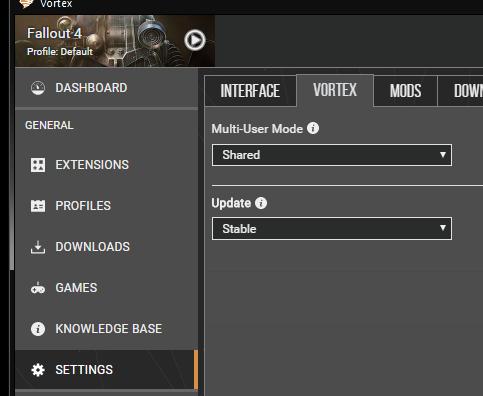Click the Fallout 4 game banner
The width and height of the screenshot is (483, 396).
click(x=115, y=41)
